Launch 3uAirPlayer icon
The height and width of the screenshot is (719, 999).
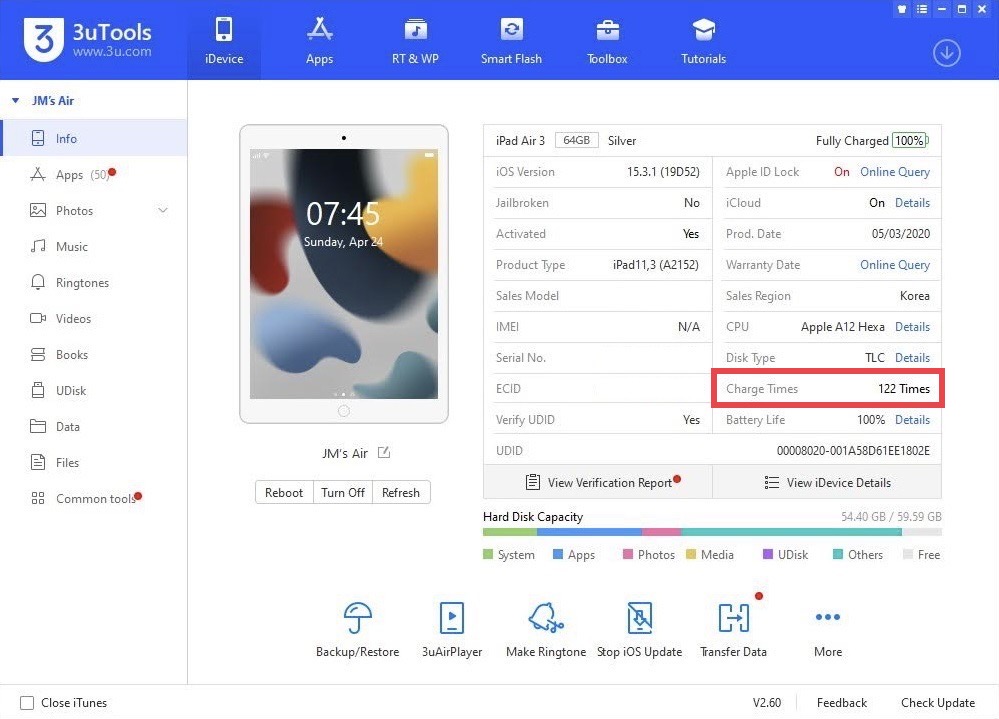tap(452, 618)
